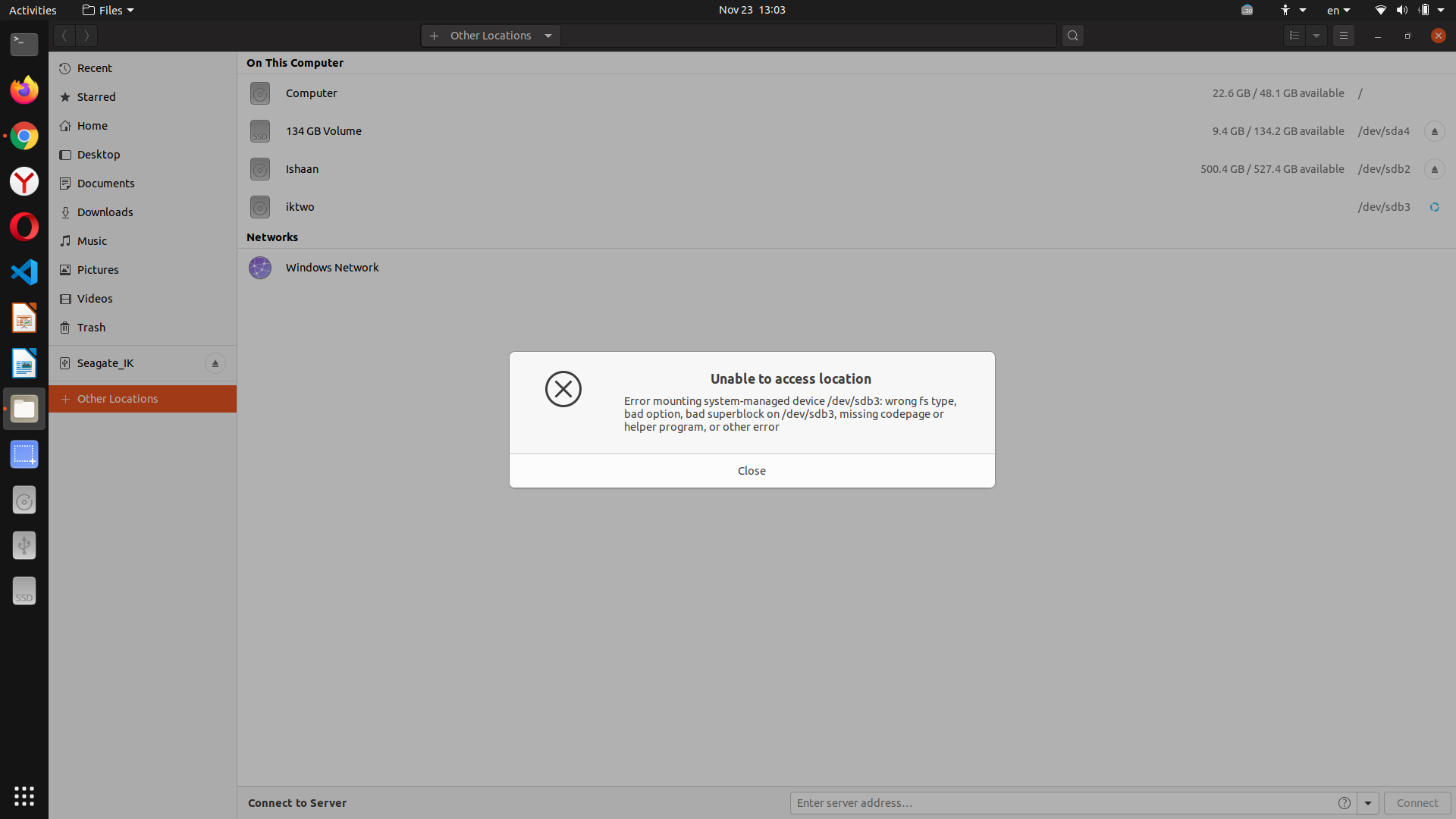Open LibreOffice Writer in dock
The image size is (1456, 819).
click(x=24, y=363)
